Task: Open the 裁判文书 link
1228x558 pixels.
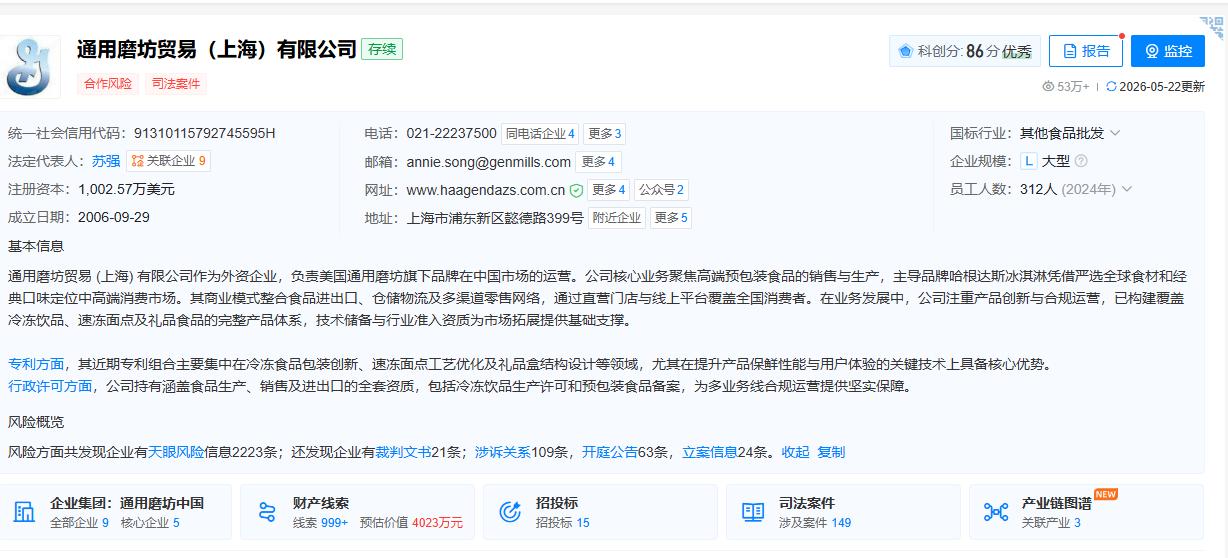Action: tap(403, 452)
